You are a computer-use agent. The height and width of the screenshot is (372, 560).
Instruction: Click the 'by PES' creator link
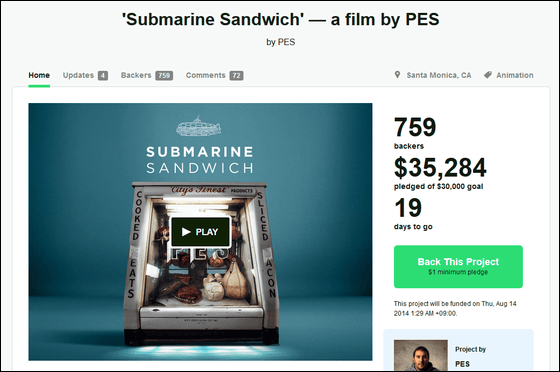(x=281, y=42)
